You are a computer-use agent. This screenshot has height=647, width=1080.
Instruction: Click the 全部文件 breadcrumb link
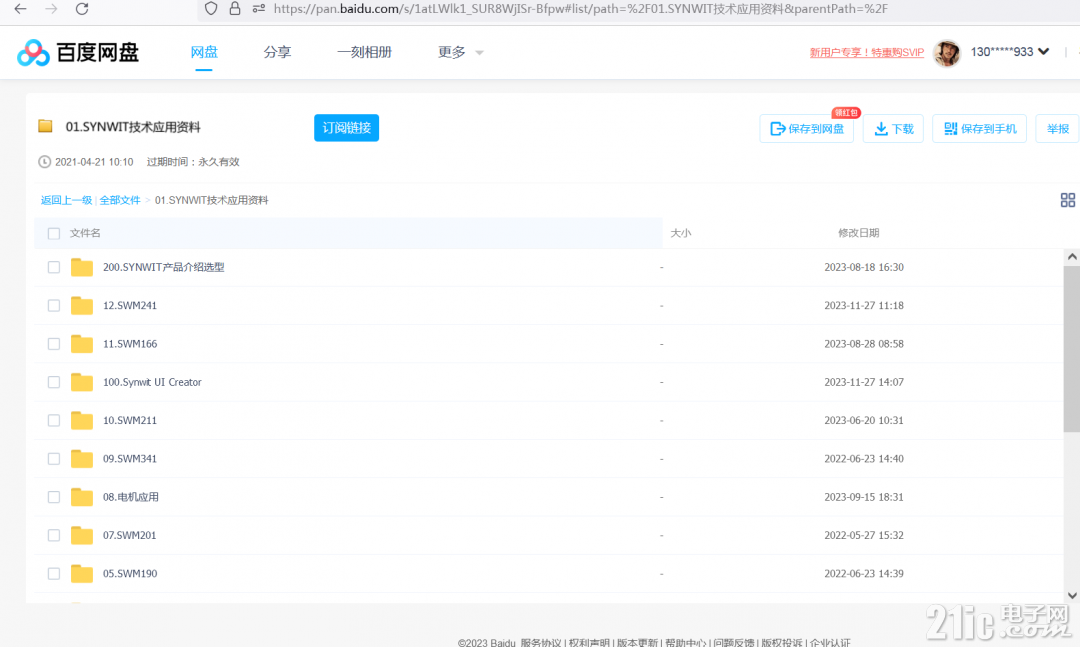pyautogui.click(x=120, y=201)
